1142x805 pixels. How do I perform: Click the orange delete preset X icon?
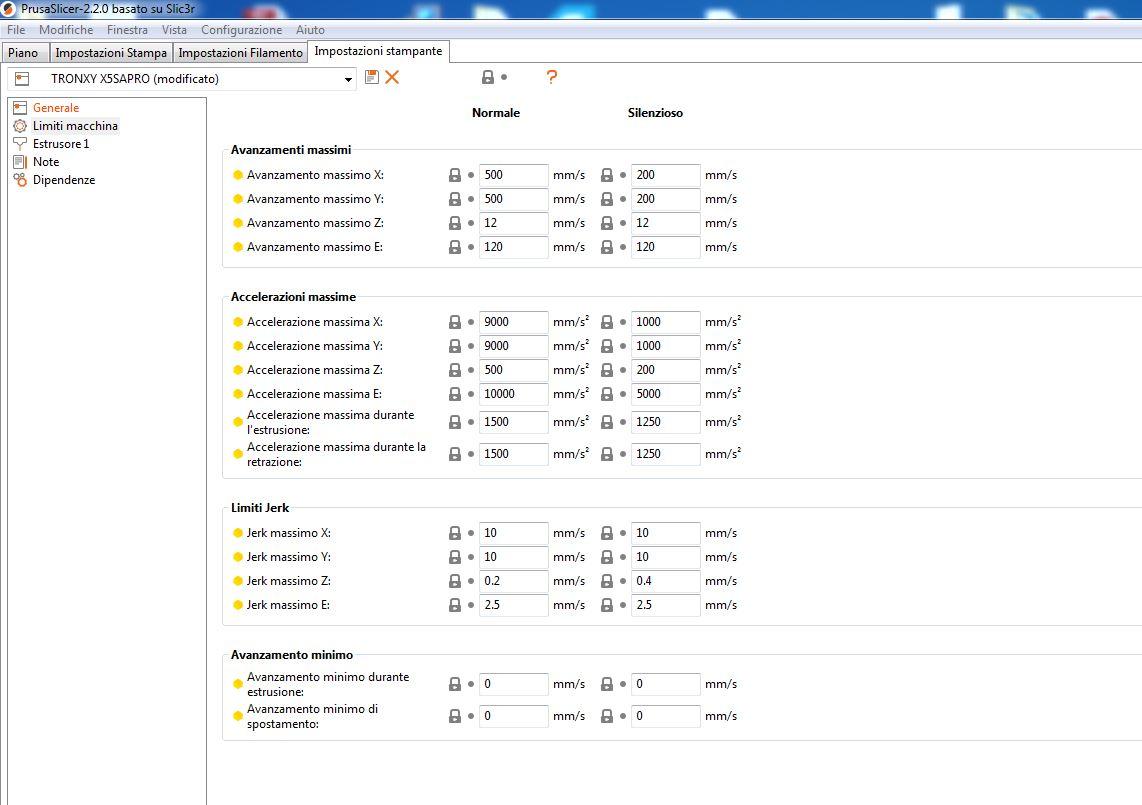(392, 77)
